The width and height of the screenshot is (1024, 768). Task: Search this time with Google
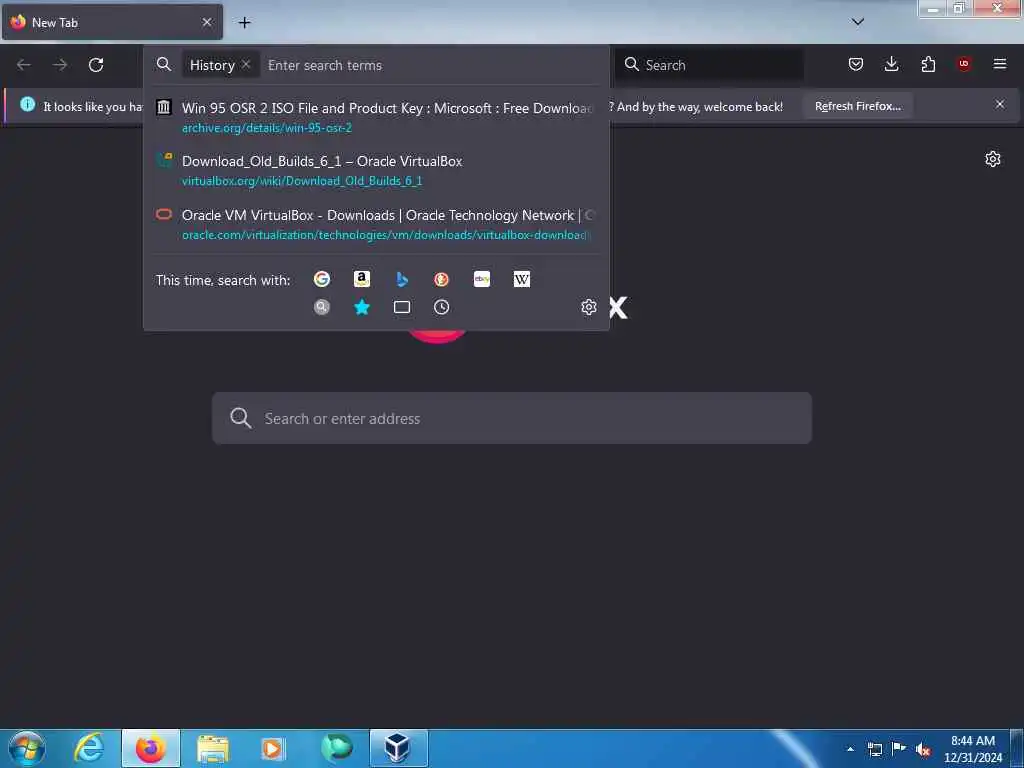coord(322,280)
